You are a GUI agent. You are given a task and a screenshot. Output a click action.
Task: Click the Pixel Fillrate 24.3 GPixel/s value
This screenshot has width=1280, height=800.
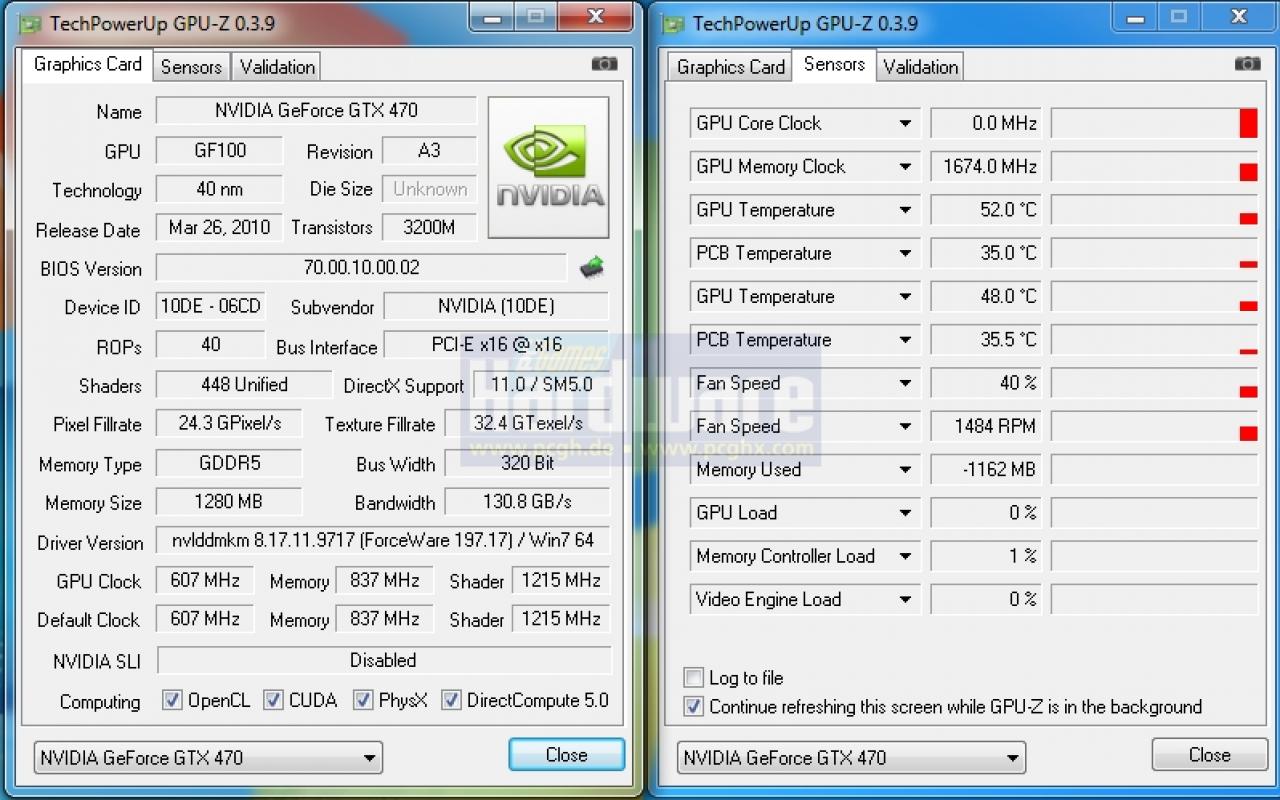[x=229, y=423]
